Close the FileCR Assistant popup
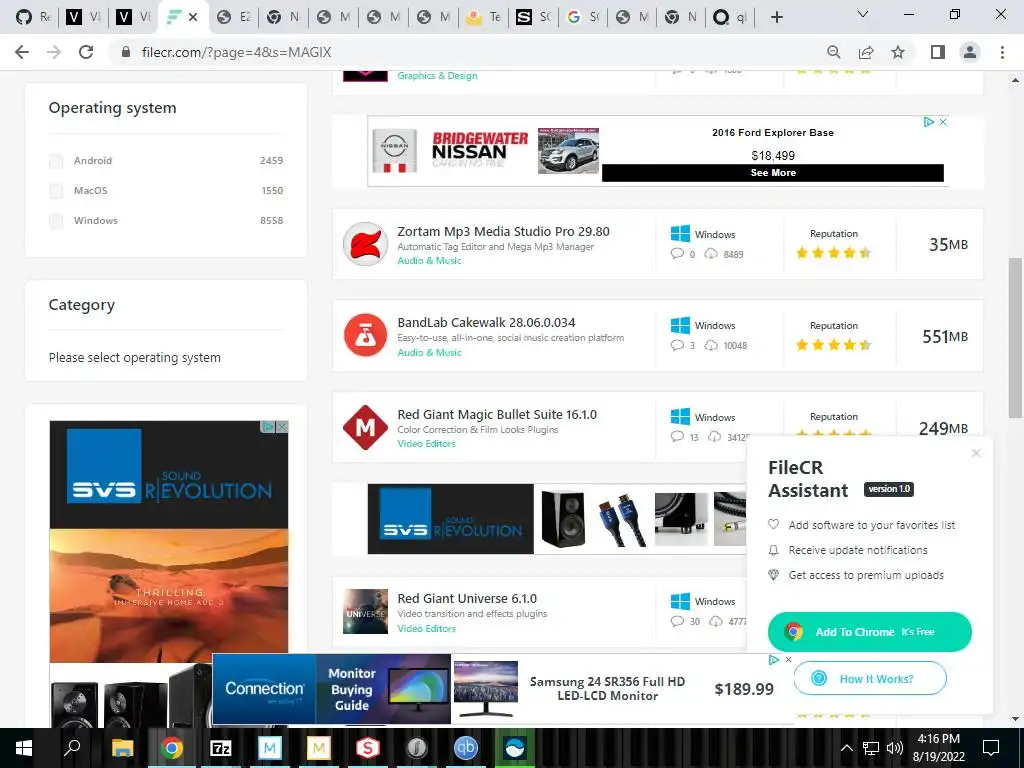This screenshot has height=768, width=1024. point(976,453)
